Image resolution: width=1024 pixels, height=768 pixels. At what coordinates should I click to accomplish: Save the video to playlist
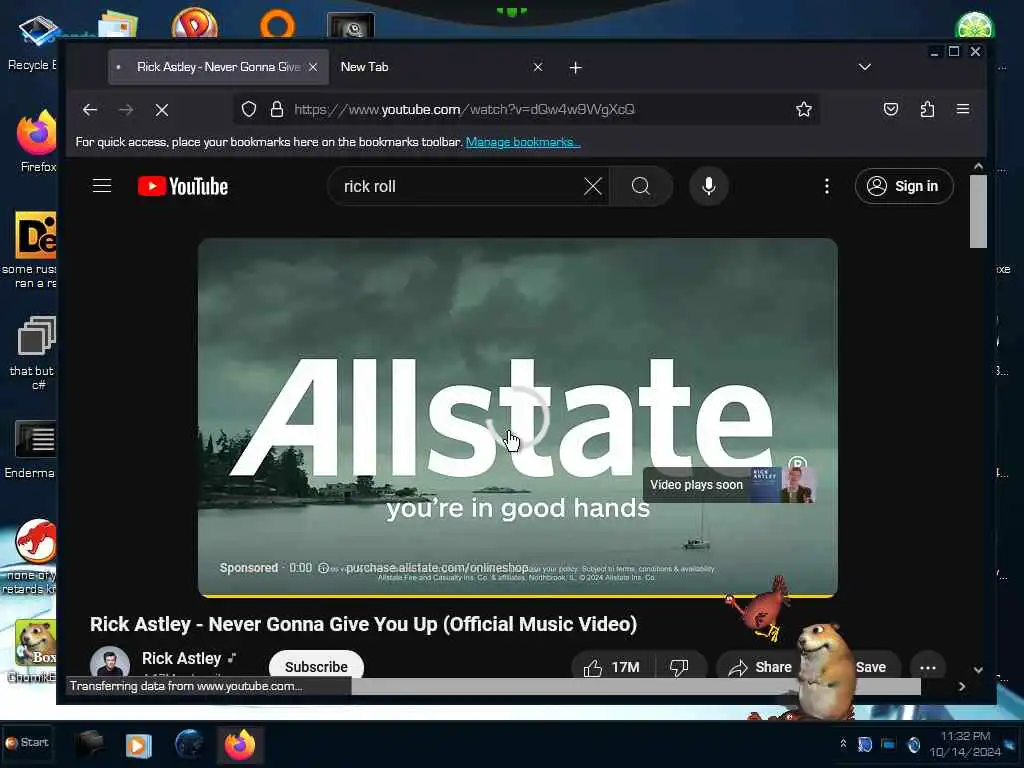click(871, 667)
